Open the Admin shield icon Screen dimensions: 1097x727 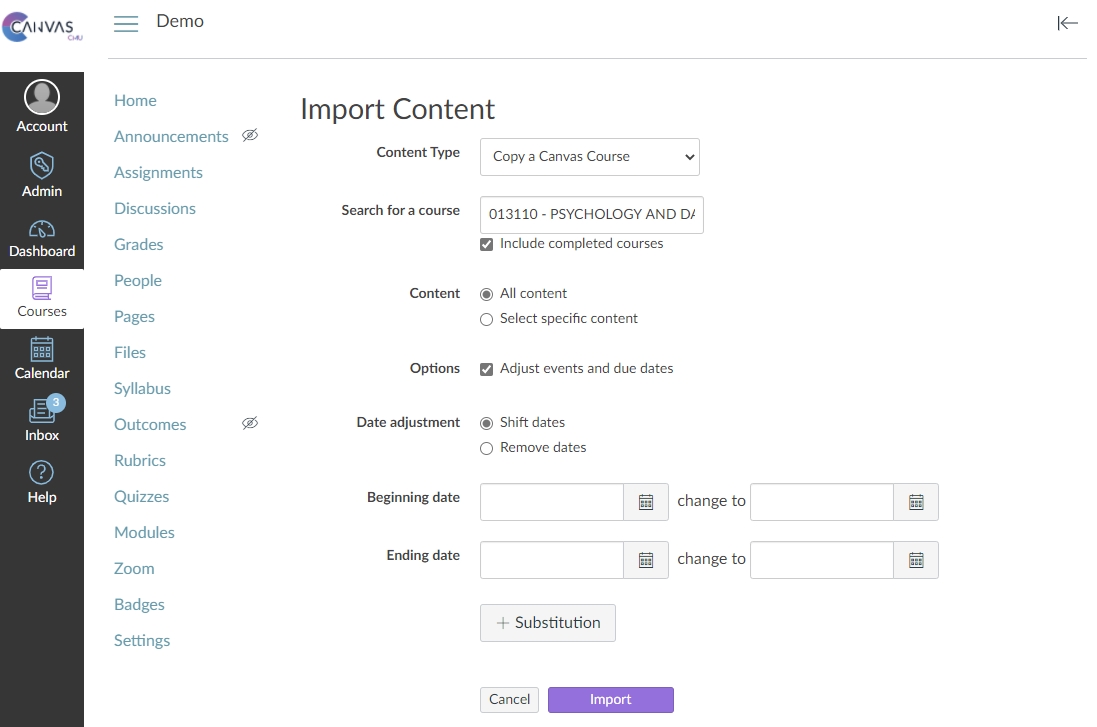click(42, 166)
